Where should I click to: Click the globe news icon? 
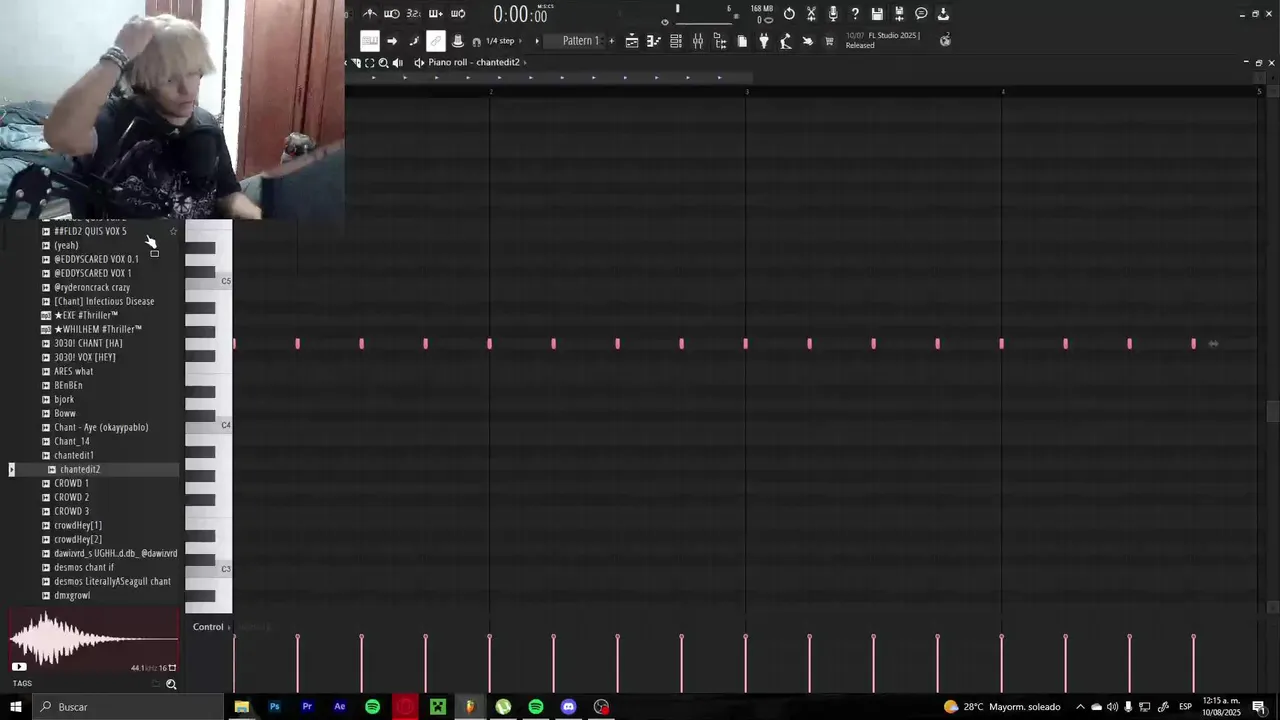tap(945, 41)
